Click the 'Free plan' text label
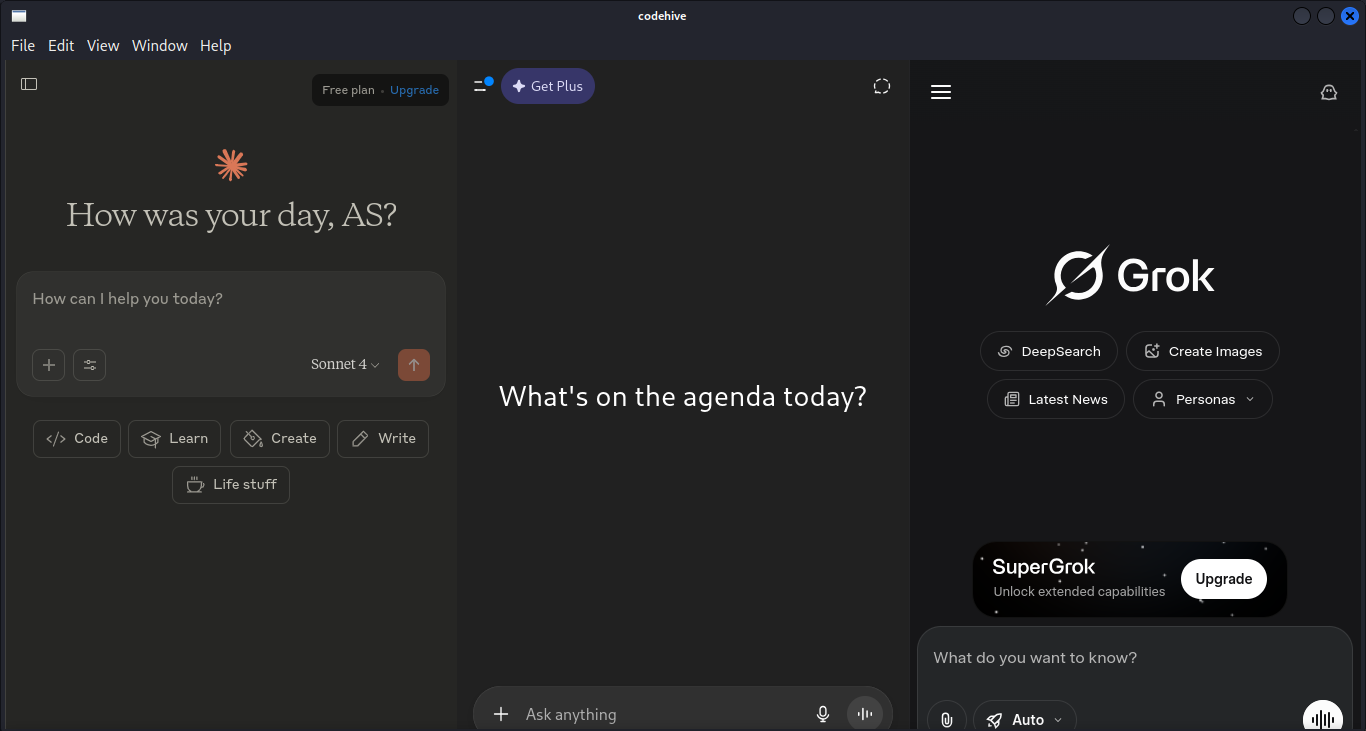1366x731 pixels. click(x=348, y=90)
